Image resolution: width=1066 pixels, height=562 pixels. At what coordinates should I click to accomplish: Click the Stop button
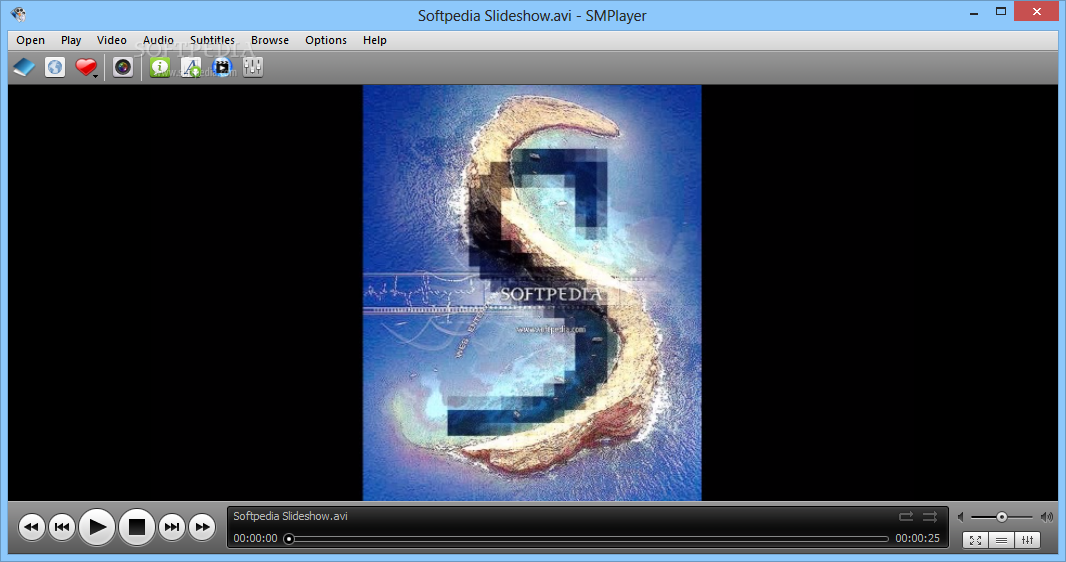point(137,527)
